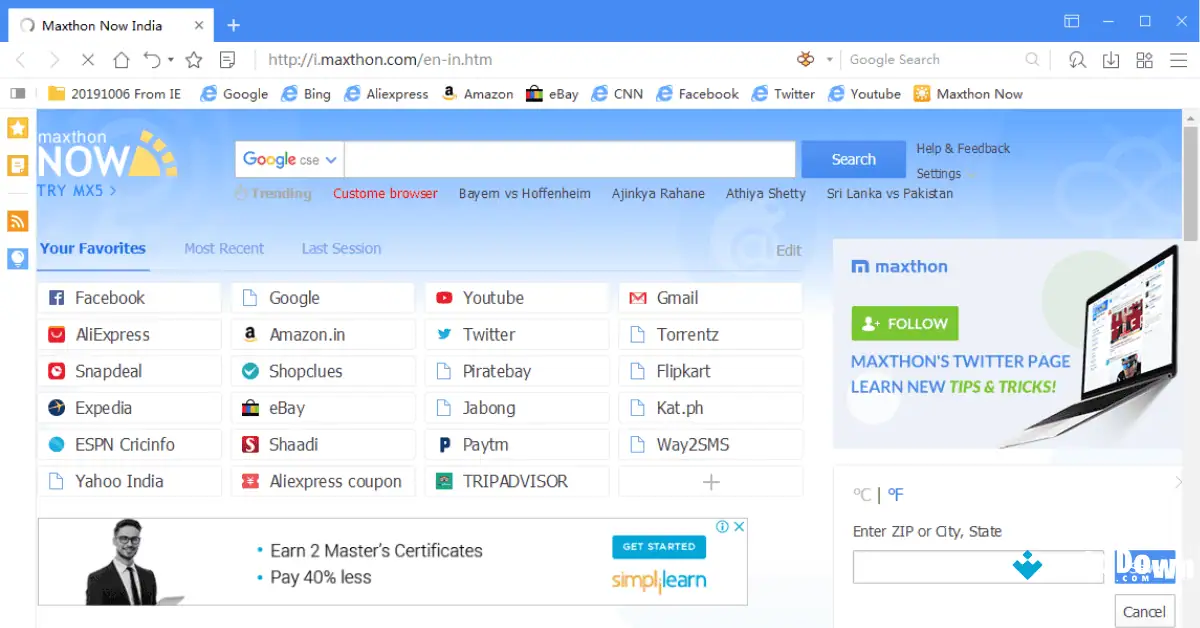
Task: Open the extensions grid icon
Action: [1144, 59]
